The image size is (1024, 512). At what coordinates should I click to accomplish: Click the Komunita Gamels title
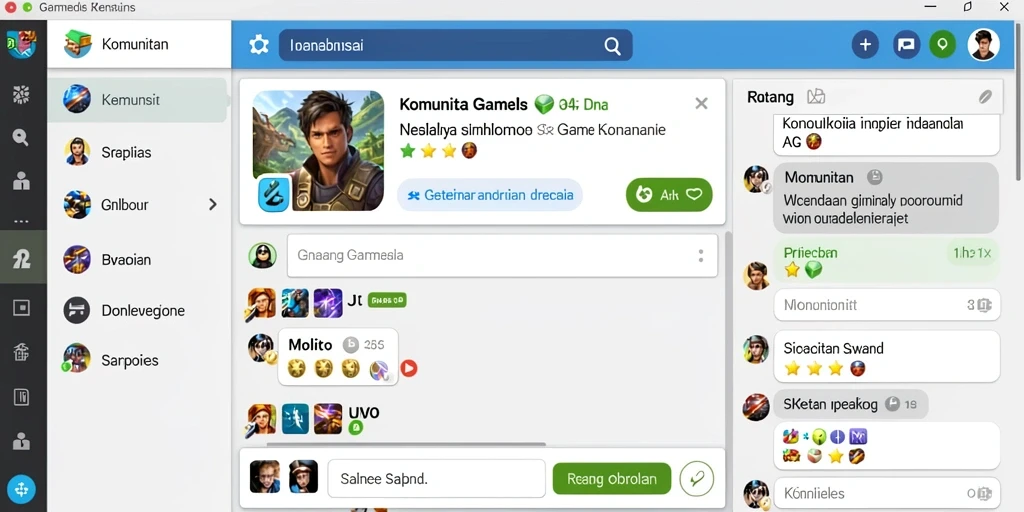tap(463, 104)
